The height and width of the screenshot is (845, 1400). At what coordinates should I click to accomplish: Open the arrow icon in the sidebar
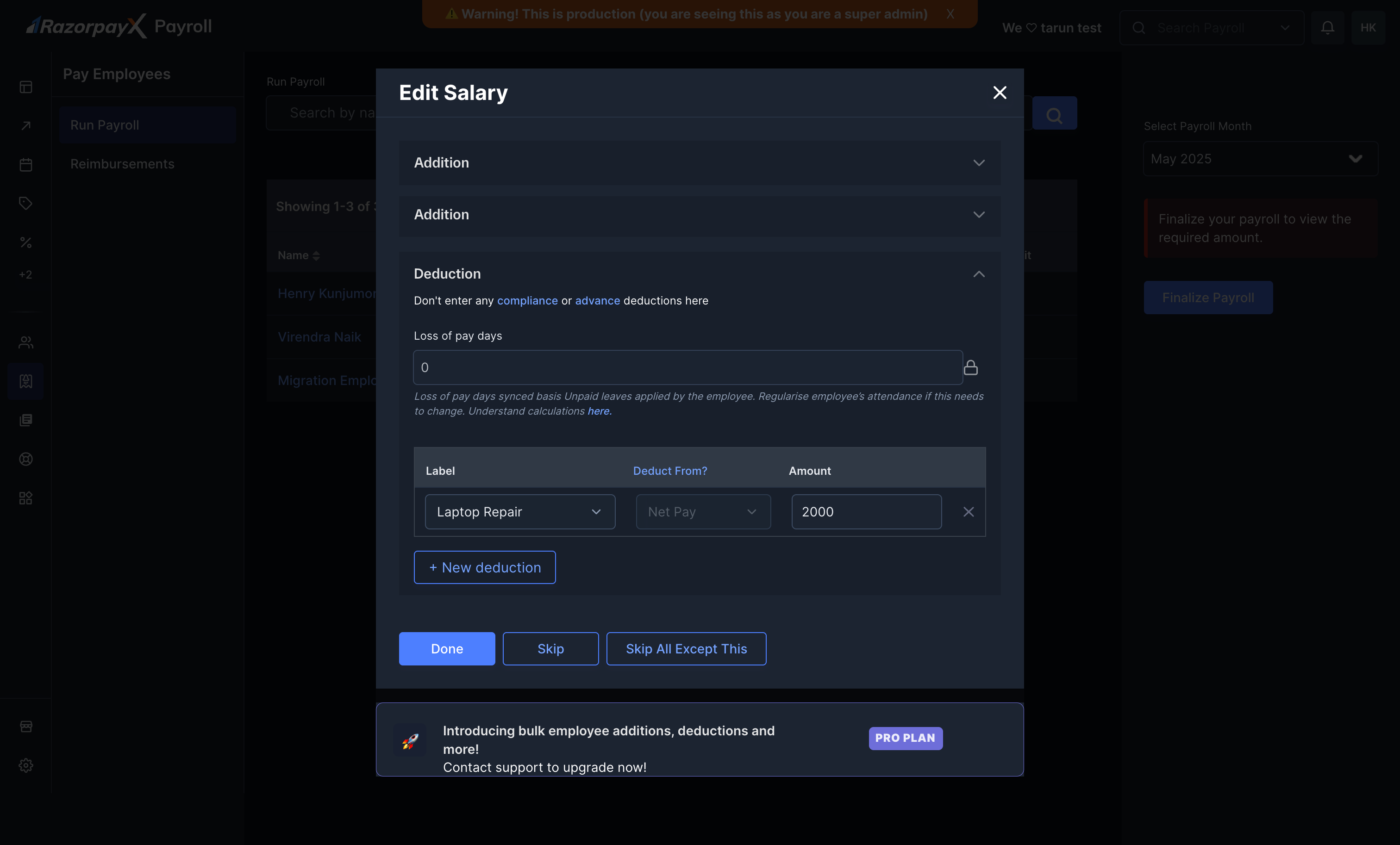point(25,125)
